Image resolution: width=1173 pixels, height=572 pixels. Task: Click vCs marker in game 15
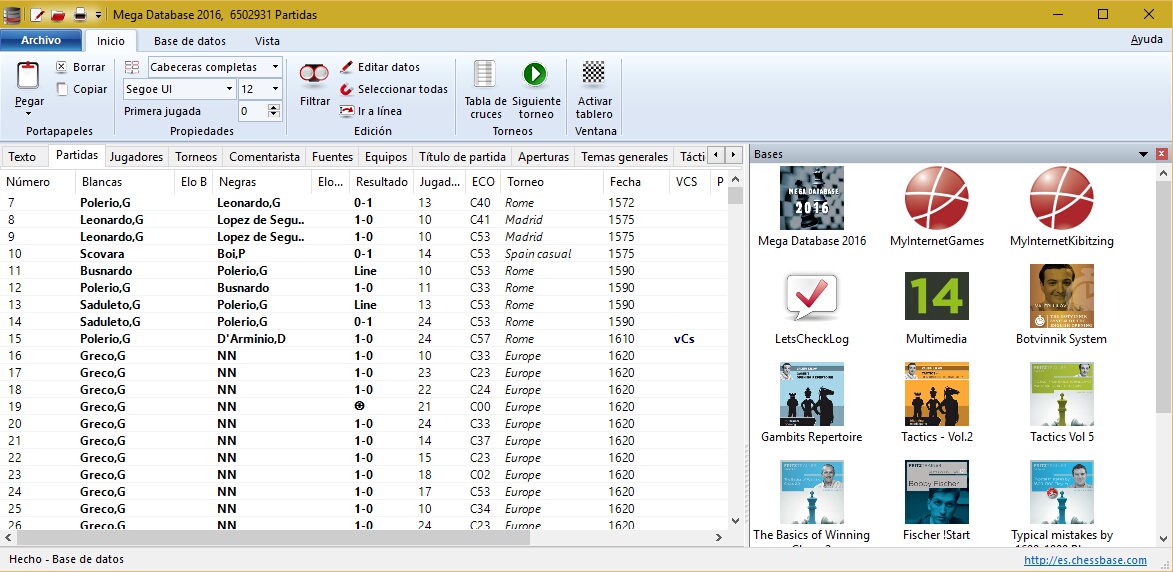684,339
